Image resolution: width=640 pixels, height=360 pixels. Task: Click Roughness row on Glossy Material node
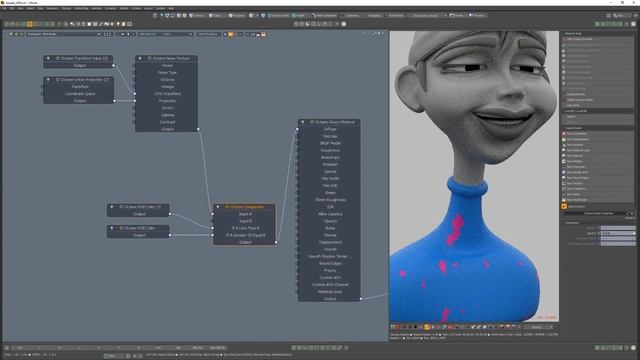pos(330,150)
